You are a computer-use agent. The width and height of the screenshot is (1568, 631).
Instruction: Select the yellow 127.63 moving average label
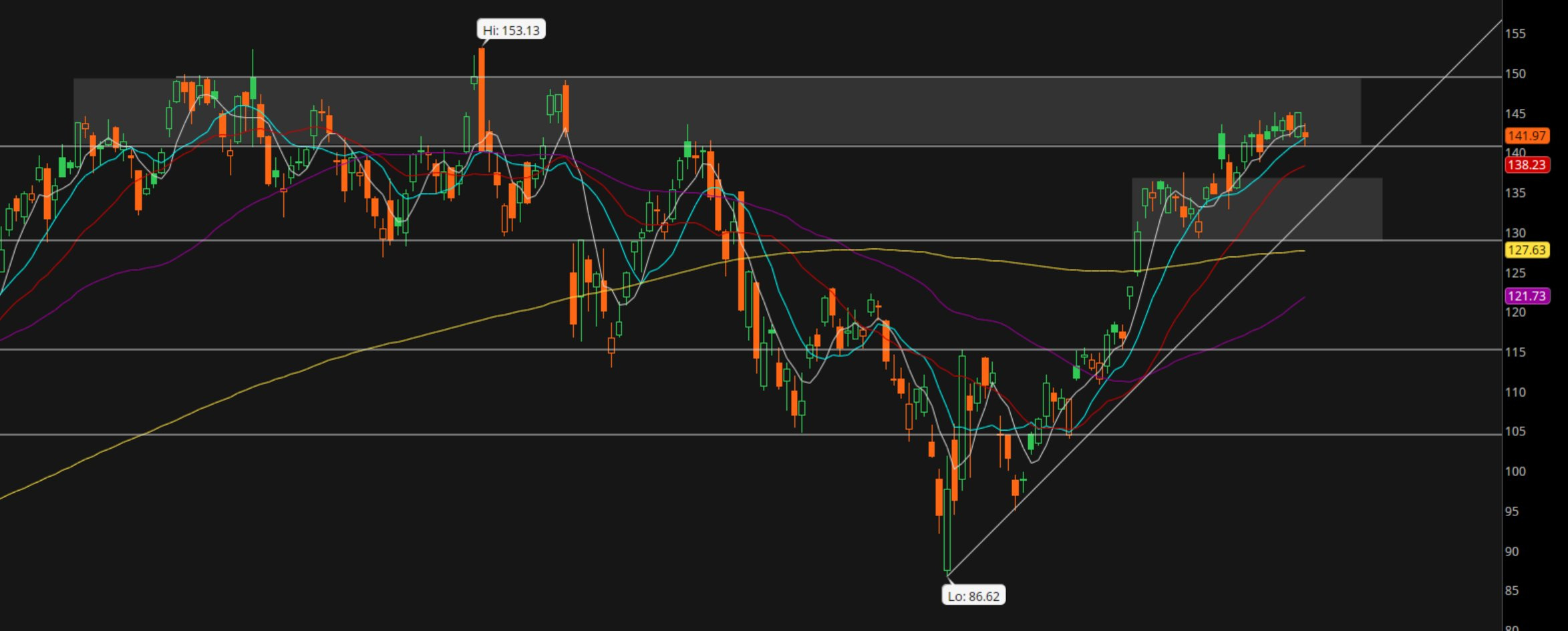click(x=1527, y=250)
